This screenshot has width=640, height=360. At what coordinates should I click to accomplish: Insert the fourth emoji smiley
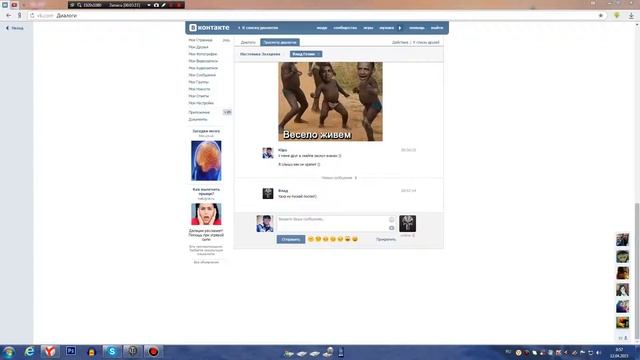point(333,239)
